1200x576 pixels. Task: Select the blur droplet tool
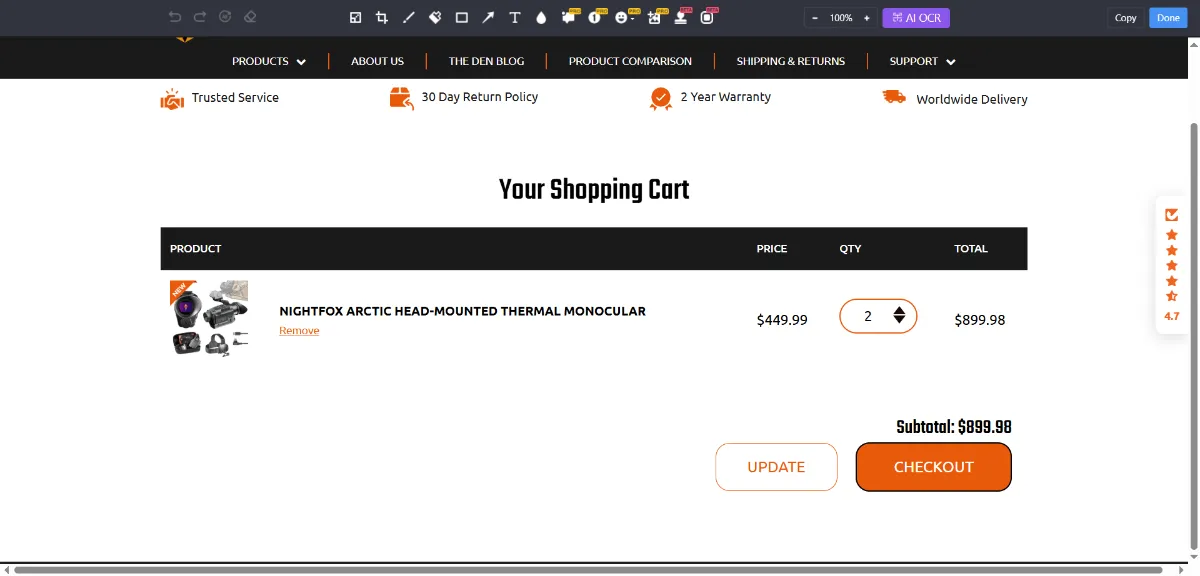pyautogui.click(x=541, y=17)
